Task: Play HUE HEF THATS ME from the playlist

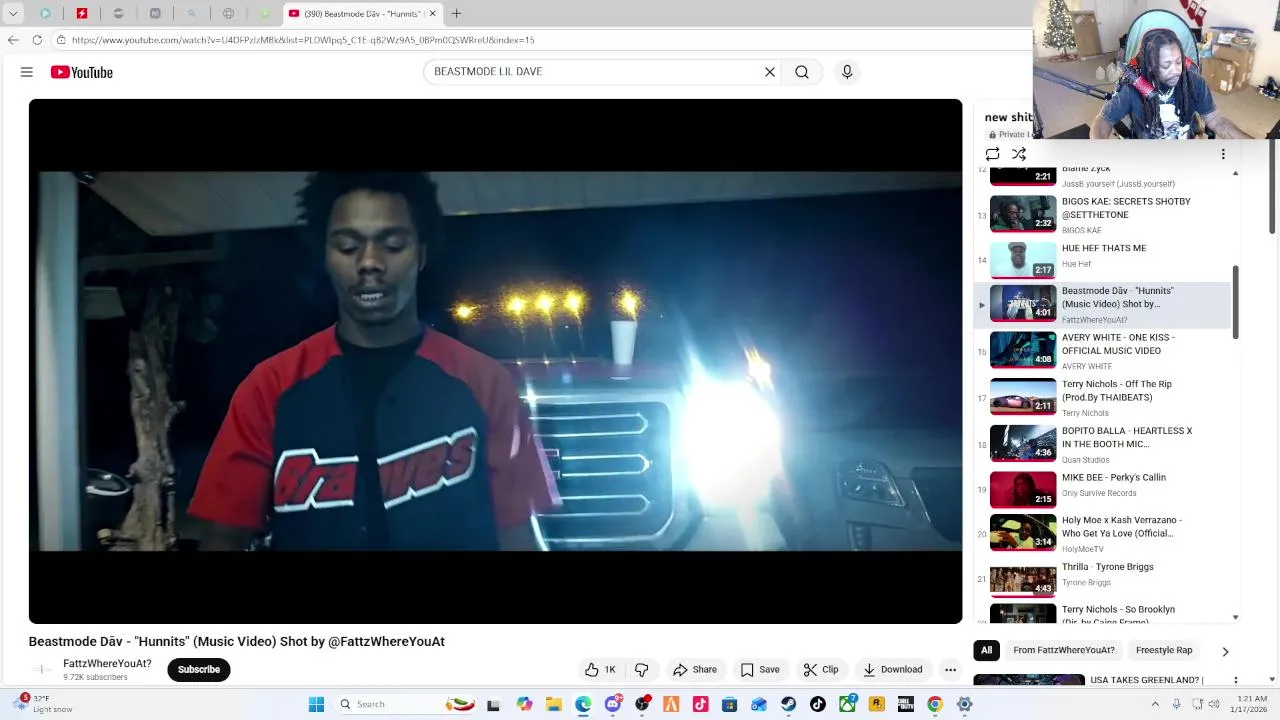Action: tap(1102, 260)
